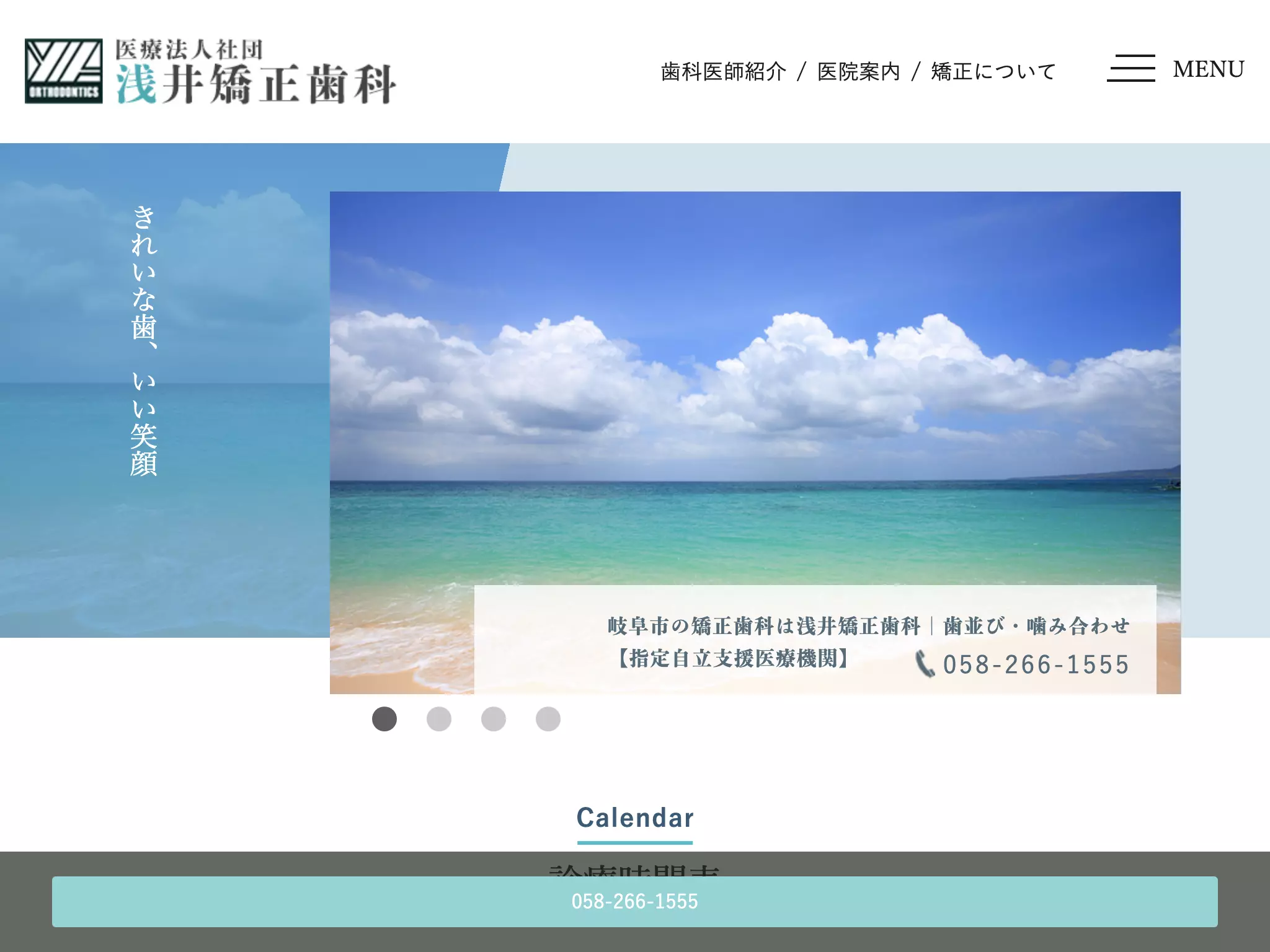The width and height of the screenshot is (1270, 952).
Task: Open the 歯科医師紹介 page
Action: [724, 71]
